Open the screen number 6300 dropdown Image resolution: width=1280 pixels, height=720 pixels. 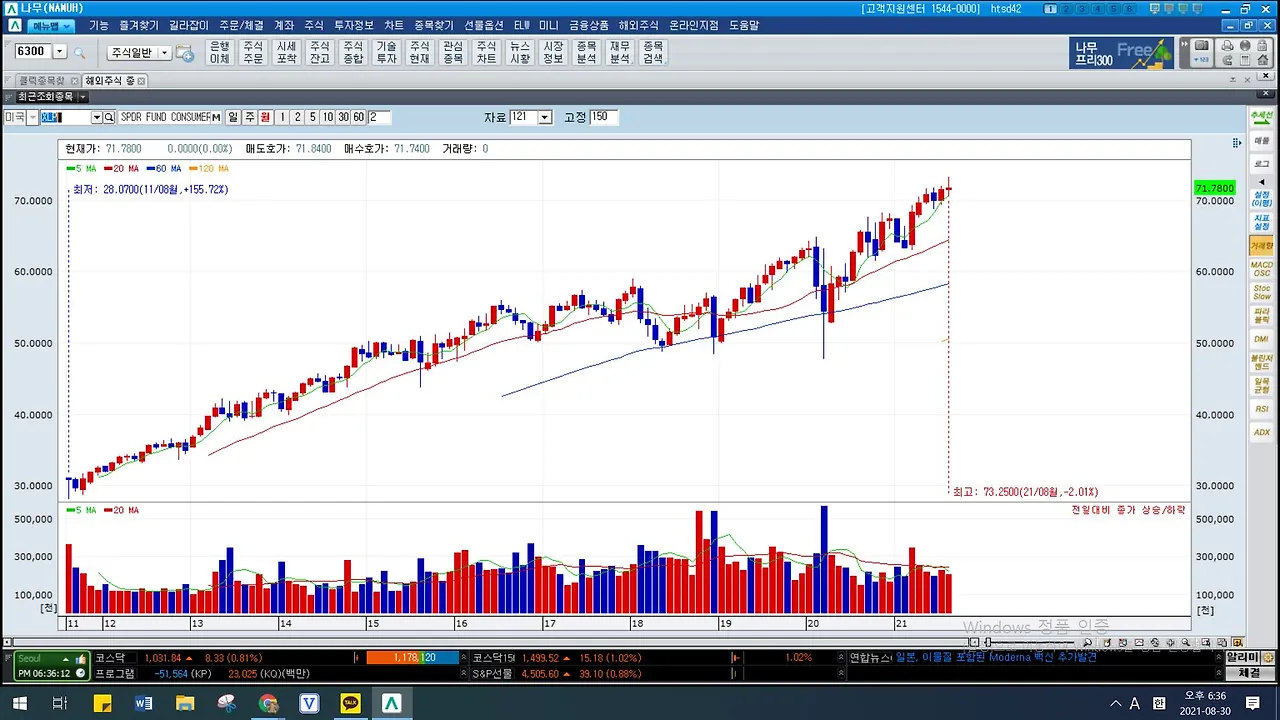tap(59, 51)
